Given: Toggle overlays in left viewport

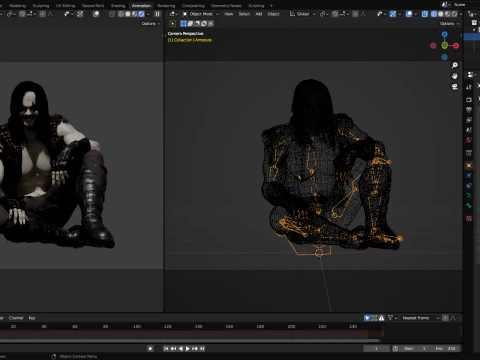Looking at the screenshot, I should [96, 14].
